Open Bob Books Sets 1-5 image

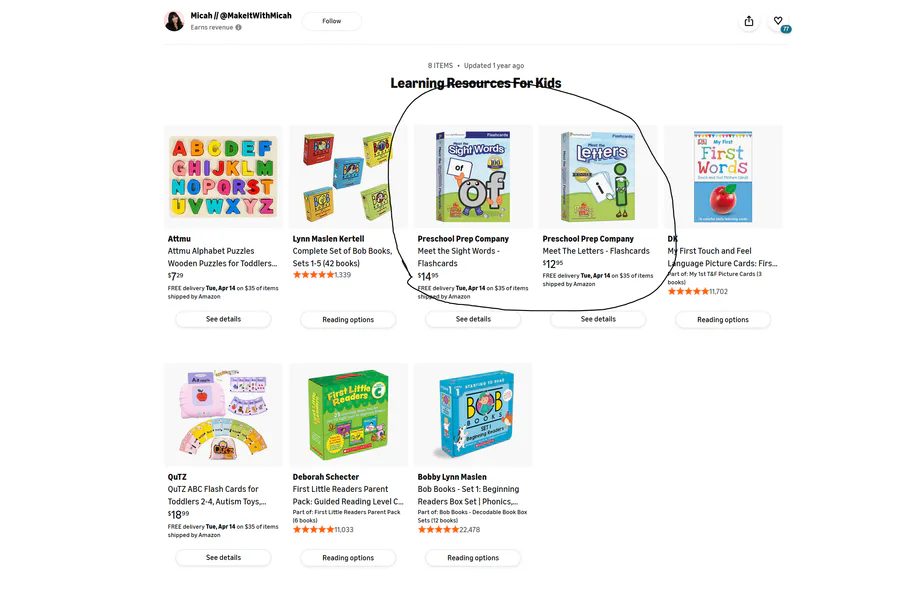click(x=348, y=177)
